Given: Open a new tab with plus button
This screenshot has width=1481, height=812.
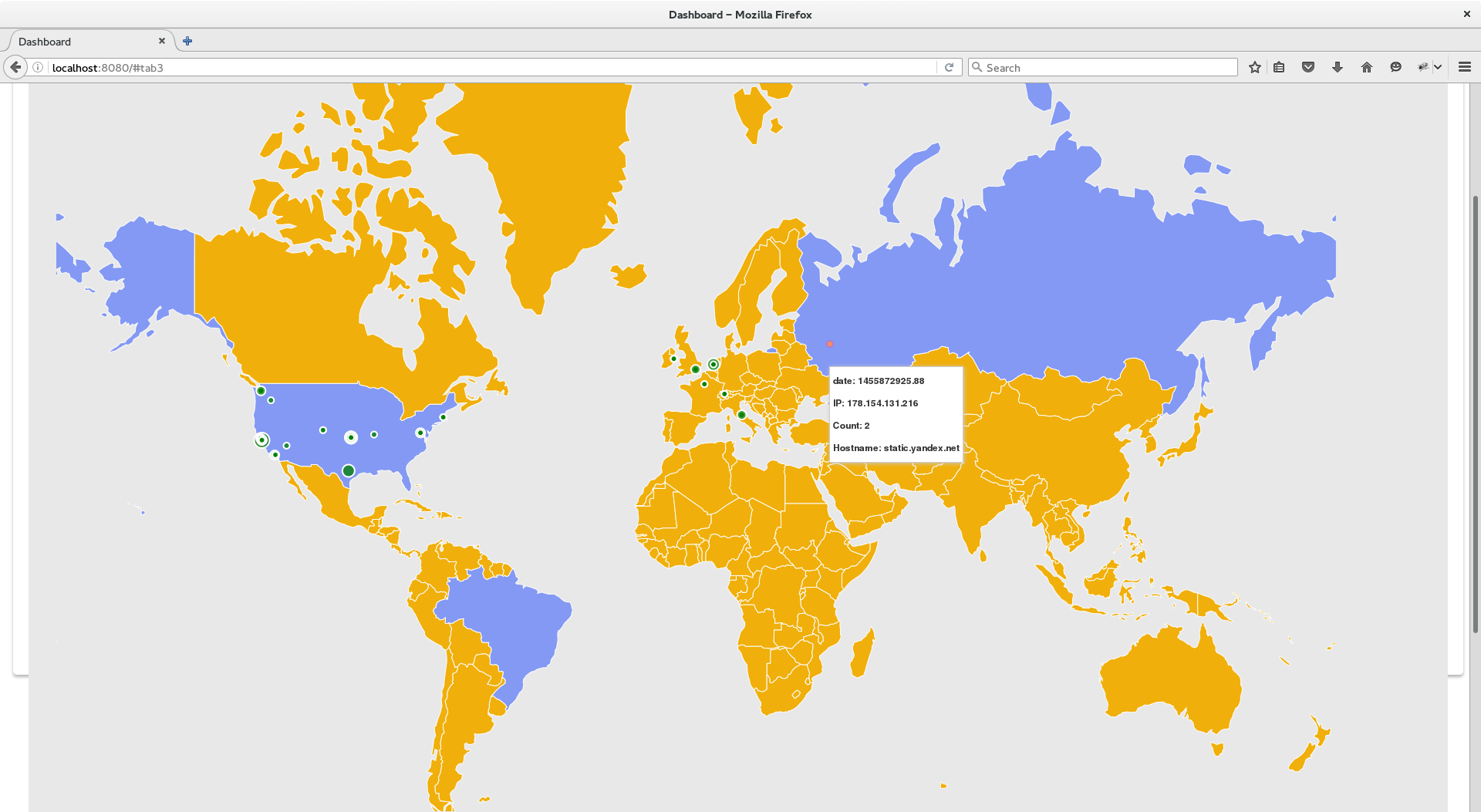Looking at the screenshot, I should tap(187, 41).
